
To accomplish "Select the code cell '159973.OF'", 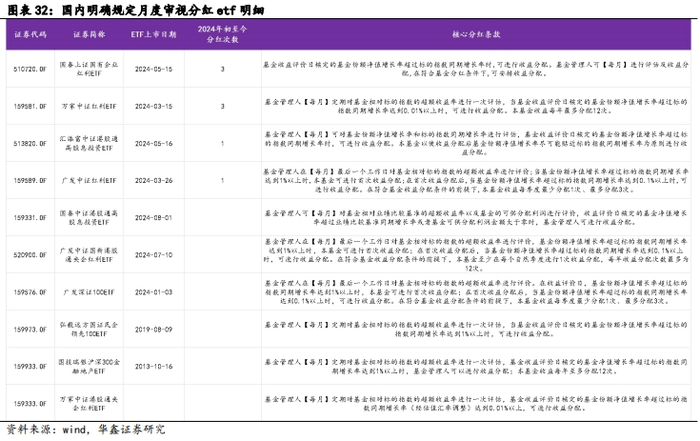I will pos(30,329).
